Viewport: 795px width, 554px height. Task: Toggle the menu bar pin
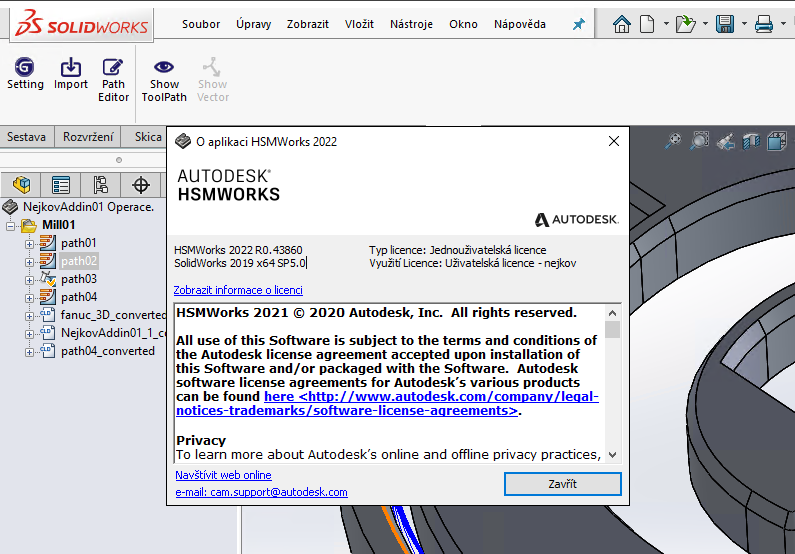click(x=578, y=24)
